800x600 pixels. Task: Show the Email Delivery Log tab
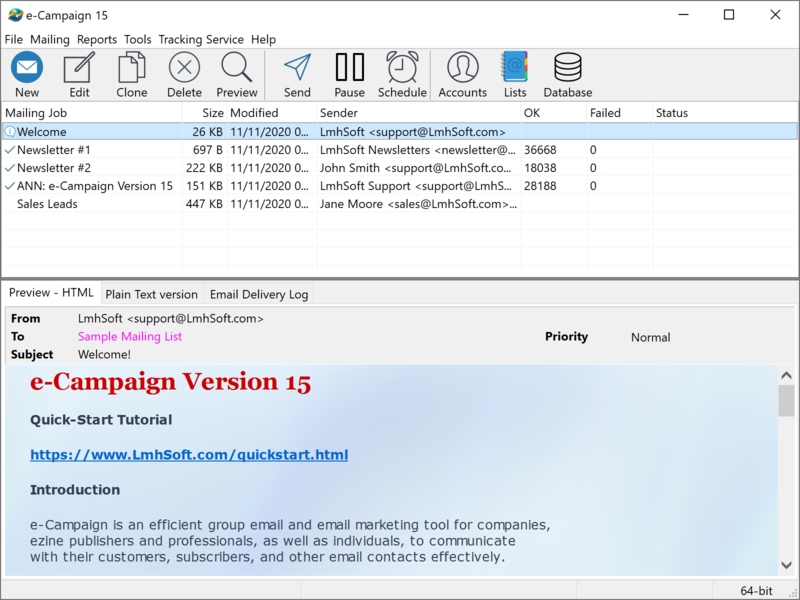coord(259,294)
